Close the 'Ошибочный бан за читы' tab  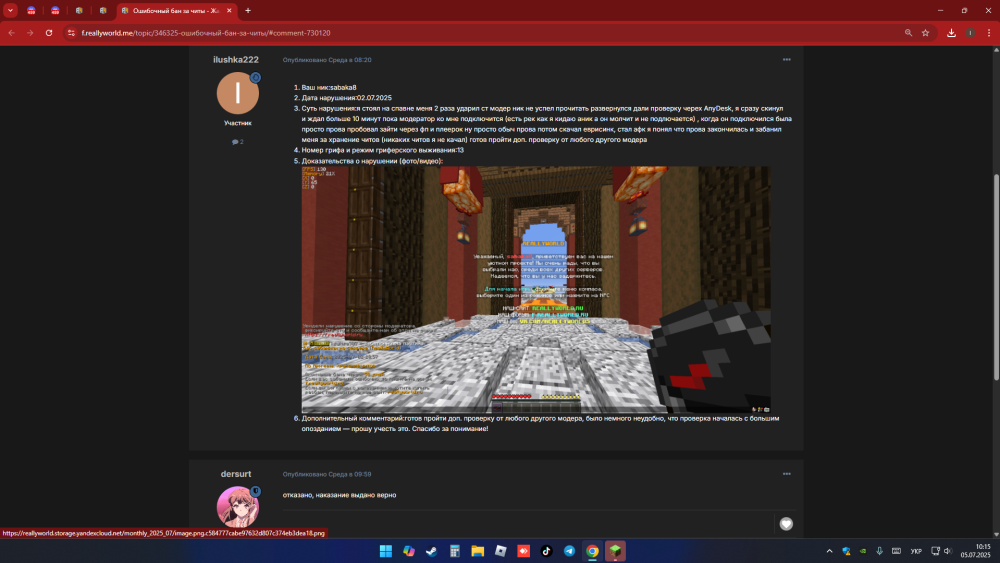[229, 11]
